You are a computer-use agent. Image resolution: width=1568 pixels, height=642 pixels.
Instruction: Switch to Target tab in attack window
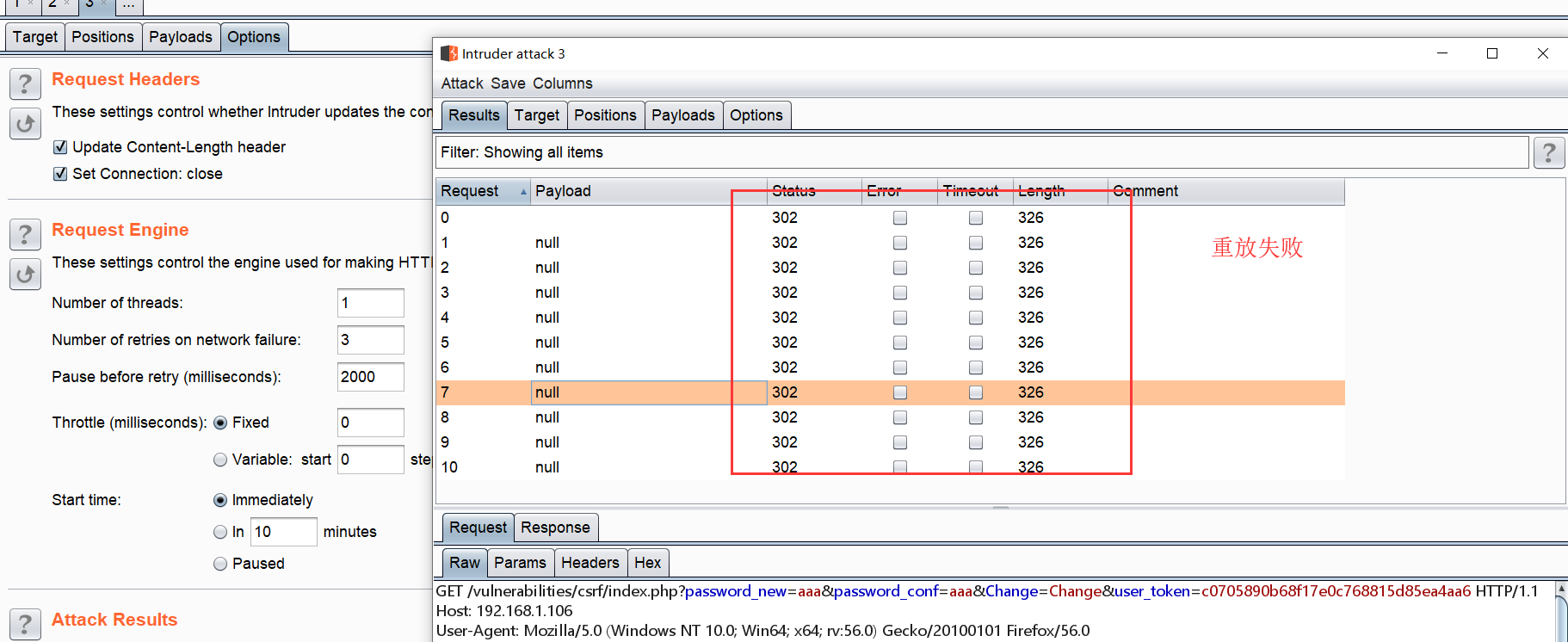pyautogui.click(x=537, y=115)
